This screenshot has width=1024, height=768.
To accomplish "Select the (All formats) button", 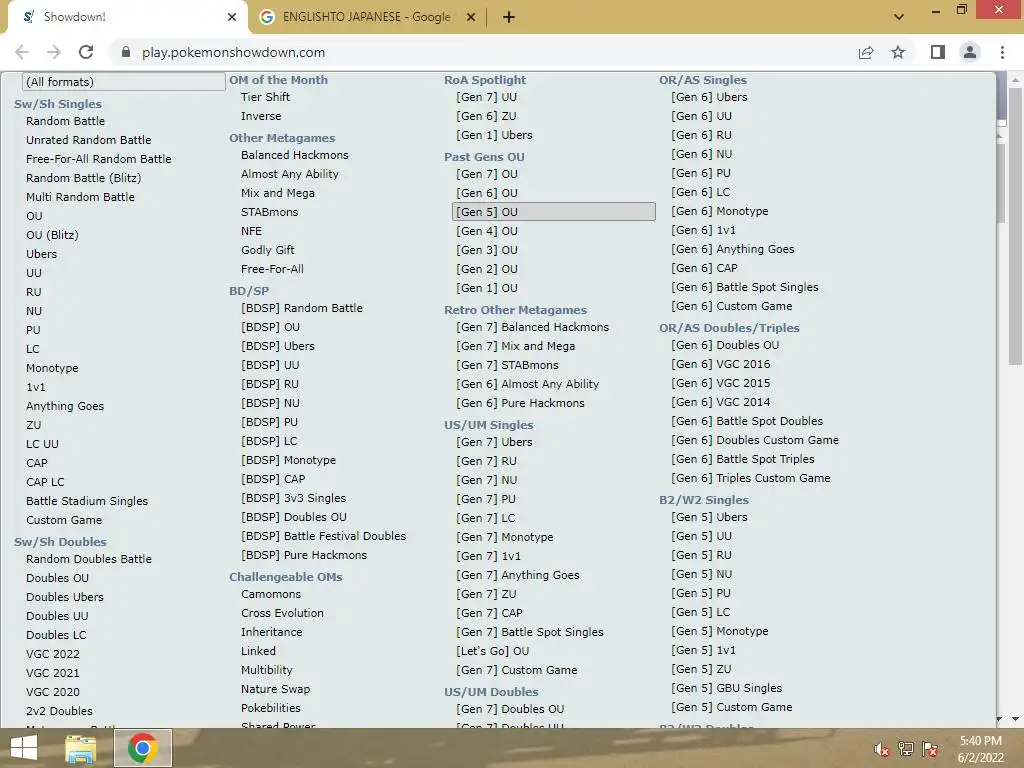I will (123, 82).
